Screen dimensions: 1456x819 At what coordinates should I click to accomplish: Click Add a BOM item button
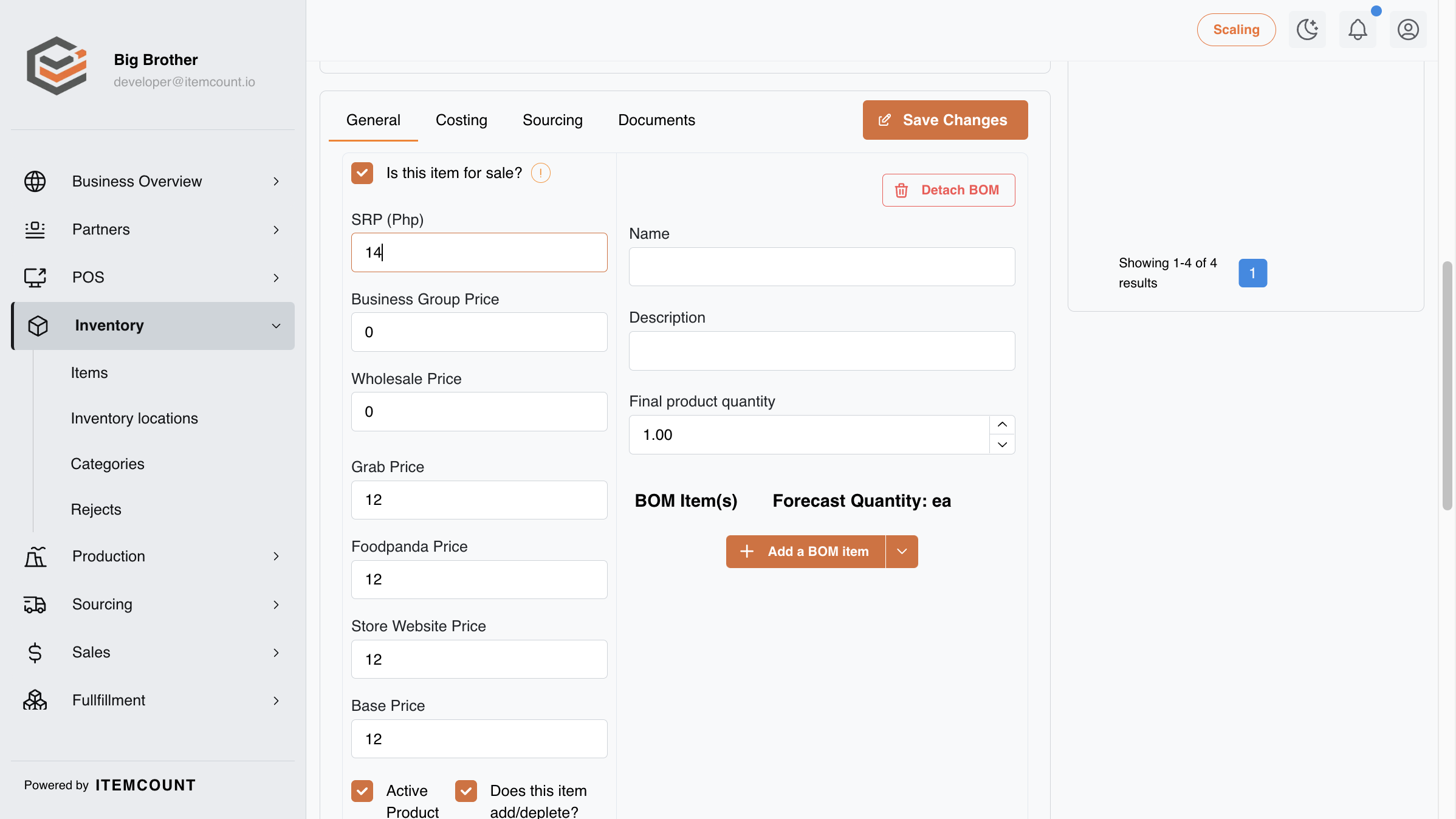point(805,552)
